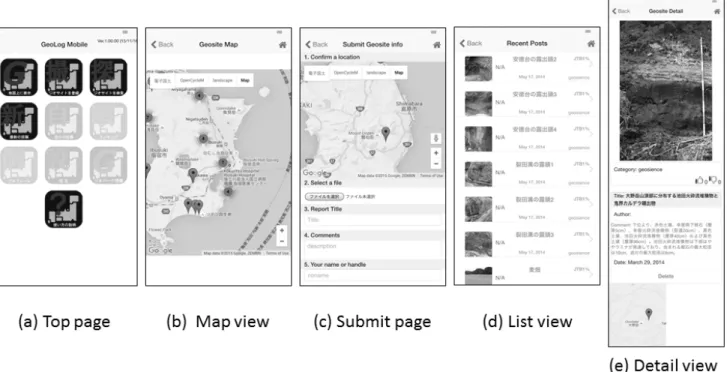Click the pin on Detail view mini map
The height and width of the screenshot is (372, 727).
click(649, 314)
